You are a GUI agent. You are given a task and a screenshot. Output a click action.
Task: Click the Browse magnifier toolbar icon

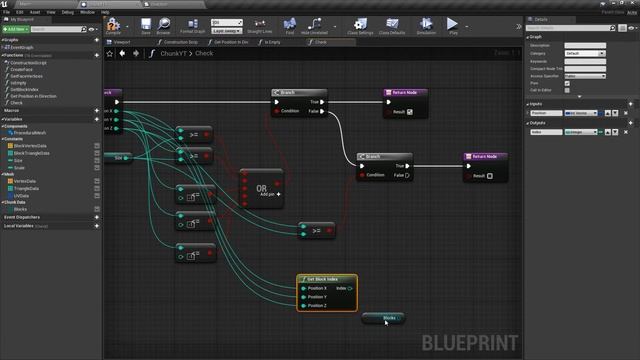tap(164, 26)
